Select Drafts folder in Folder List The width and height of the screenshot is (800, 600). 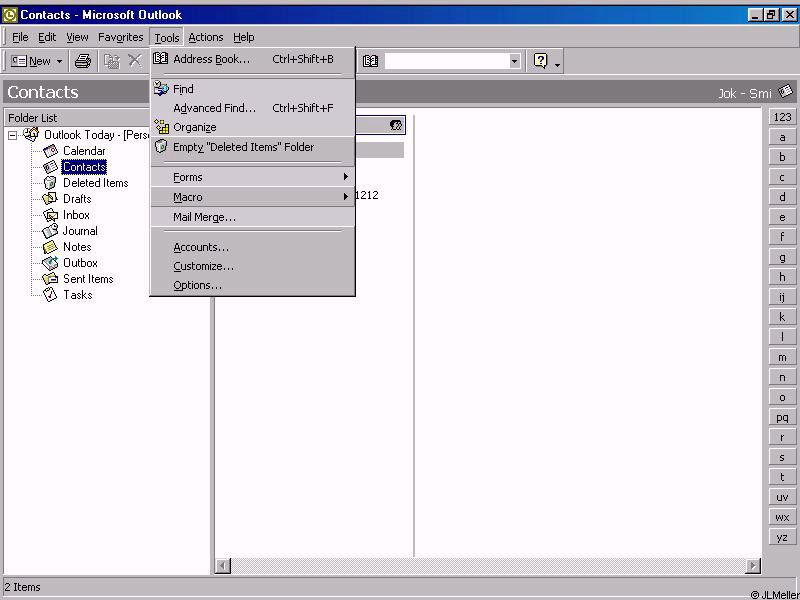[x=77, y=199]
